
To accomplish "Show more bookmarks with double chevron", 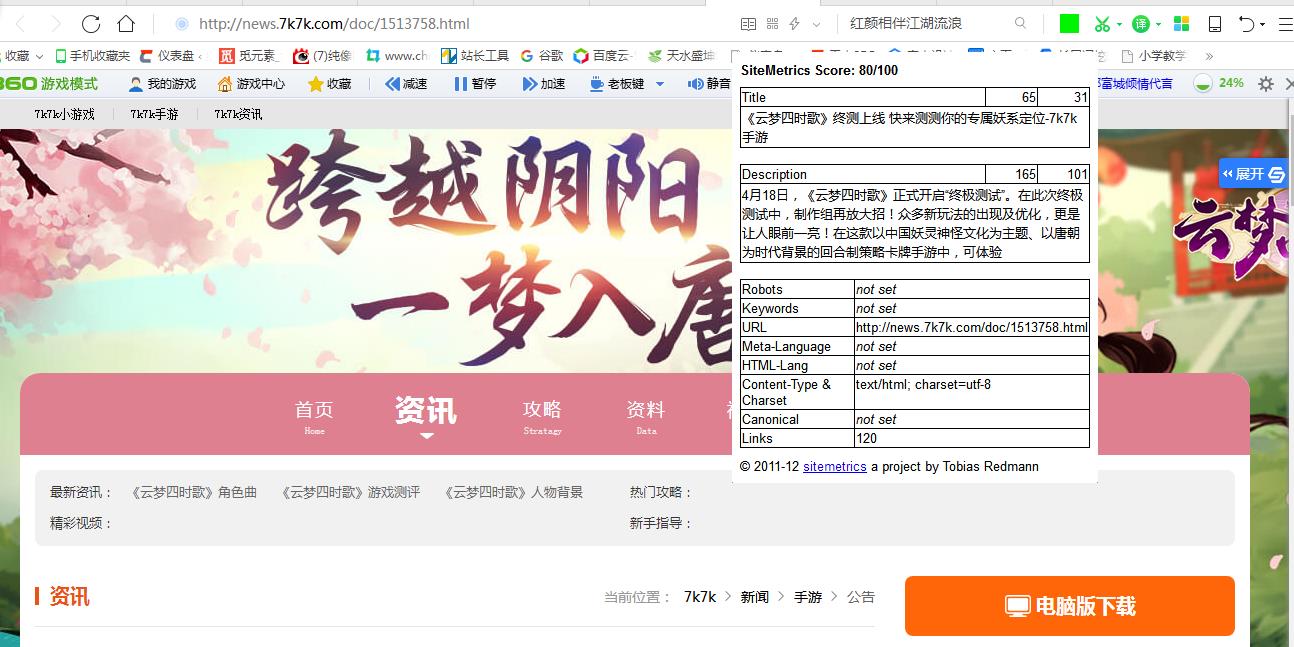I will (1209, 56).
